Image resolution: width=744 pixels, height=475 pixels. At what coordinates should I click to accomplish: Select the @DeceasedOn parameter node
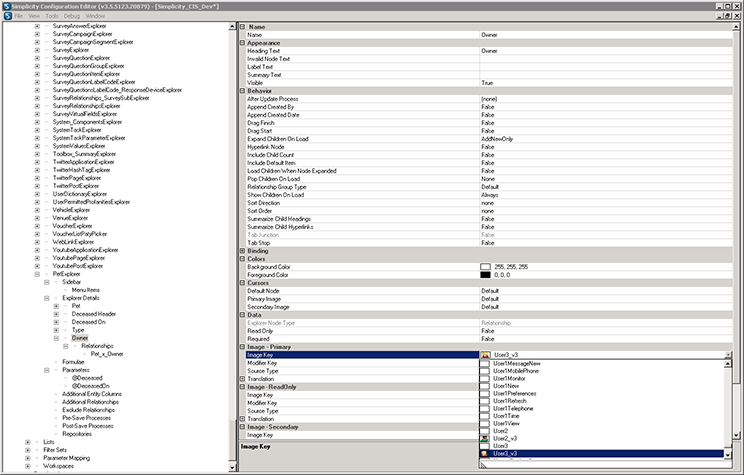click(90, 386)
